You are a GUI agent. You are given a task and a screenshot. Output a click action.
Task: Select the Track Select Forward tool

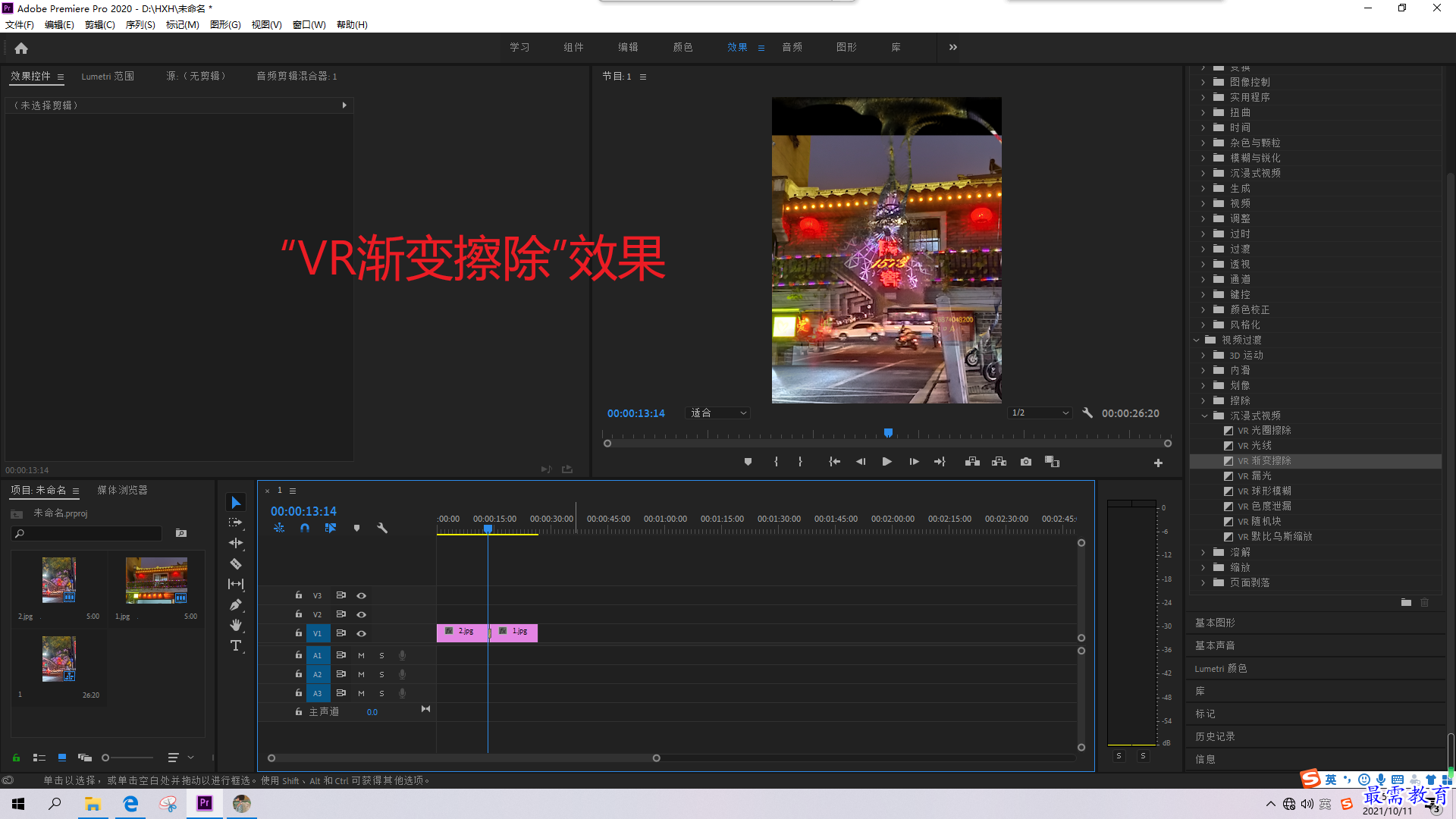(236, 522)
